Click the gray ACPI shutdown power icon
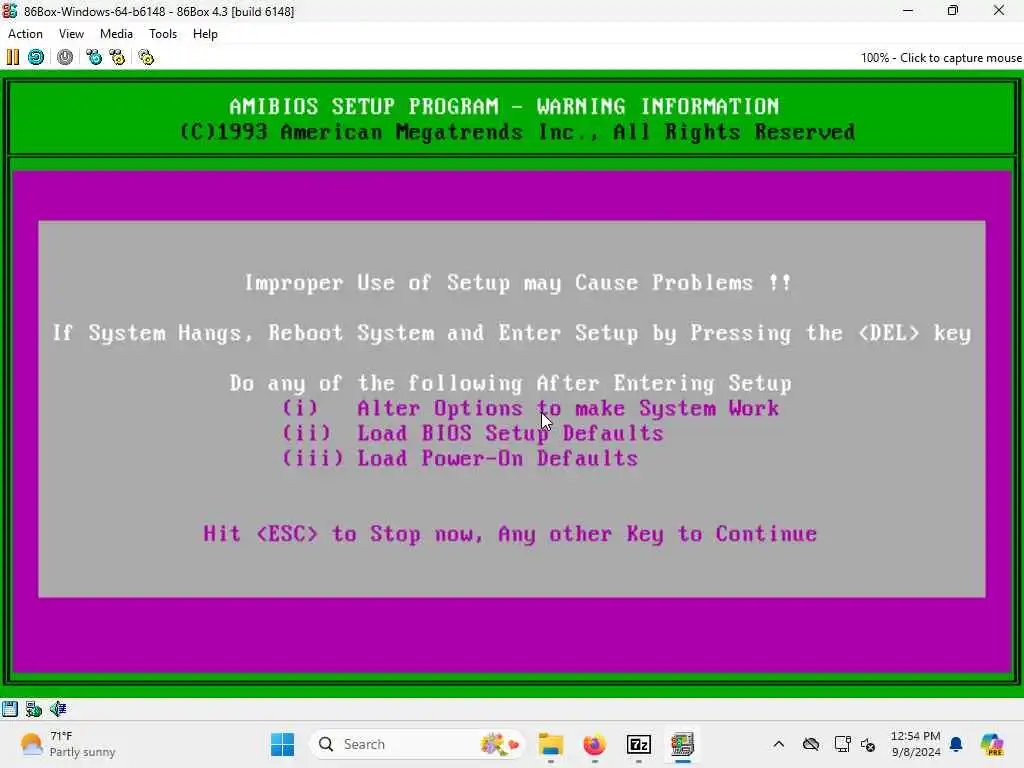The width and height of the screenshot is (1024, 768). 65,57
